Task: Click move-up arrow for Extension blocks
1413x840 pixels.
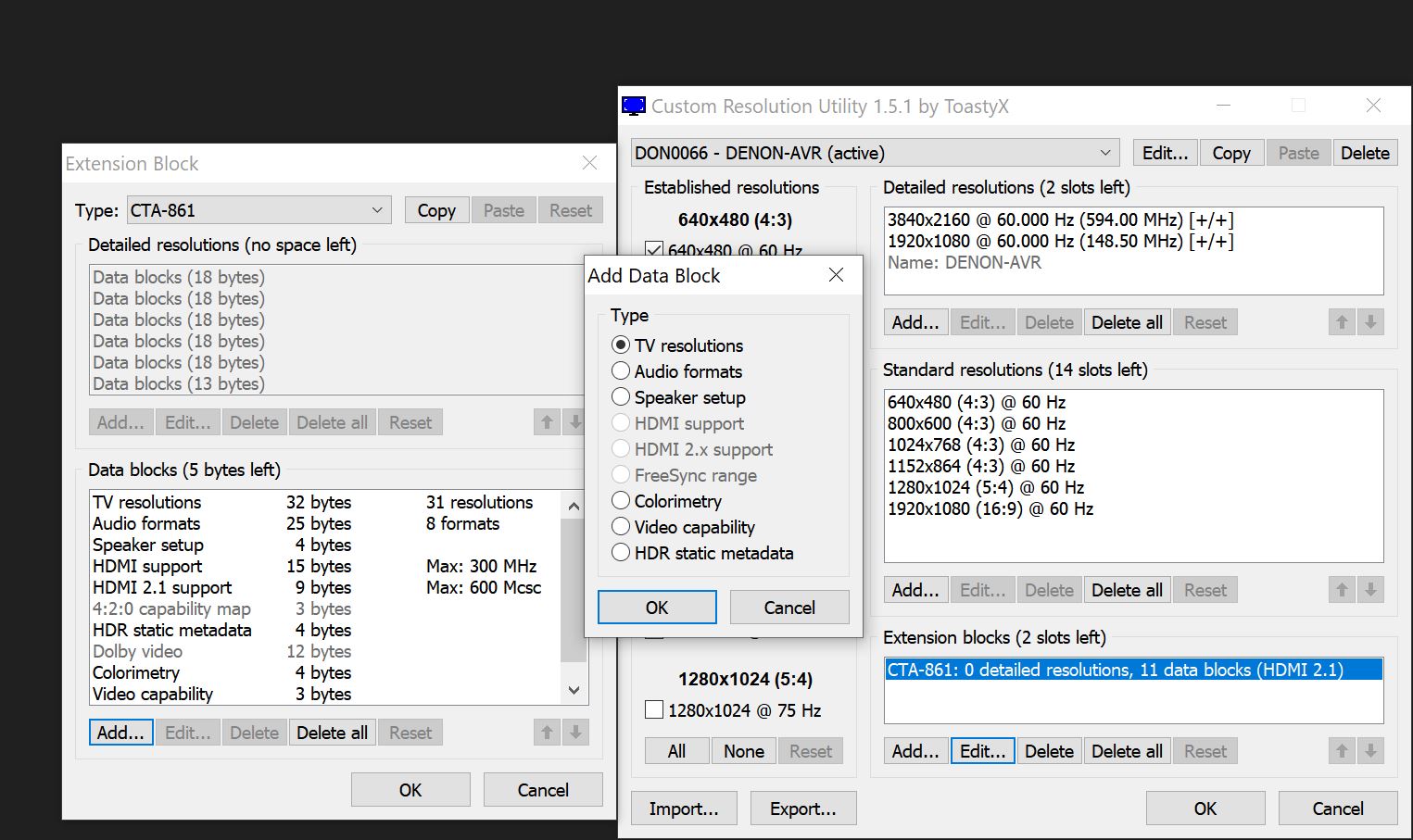Action: pos(1341,751)
